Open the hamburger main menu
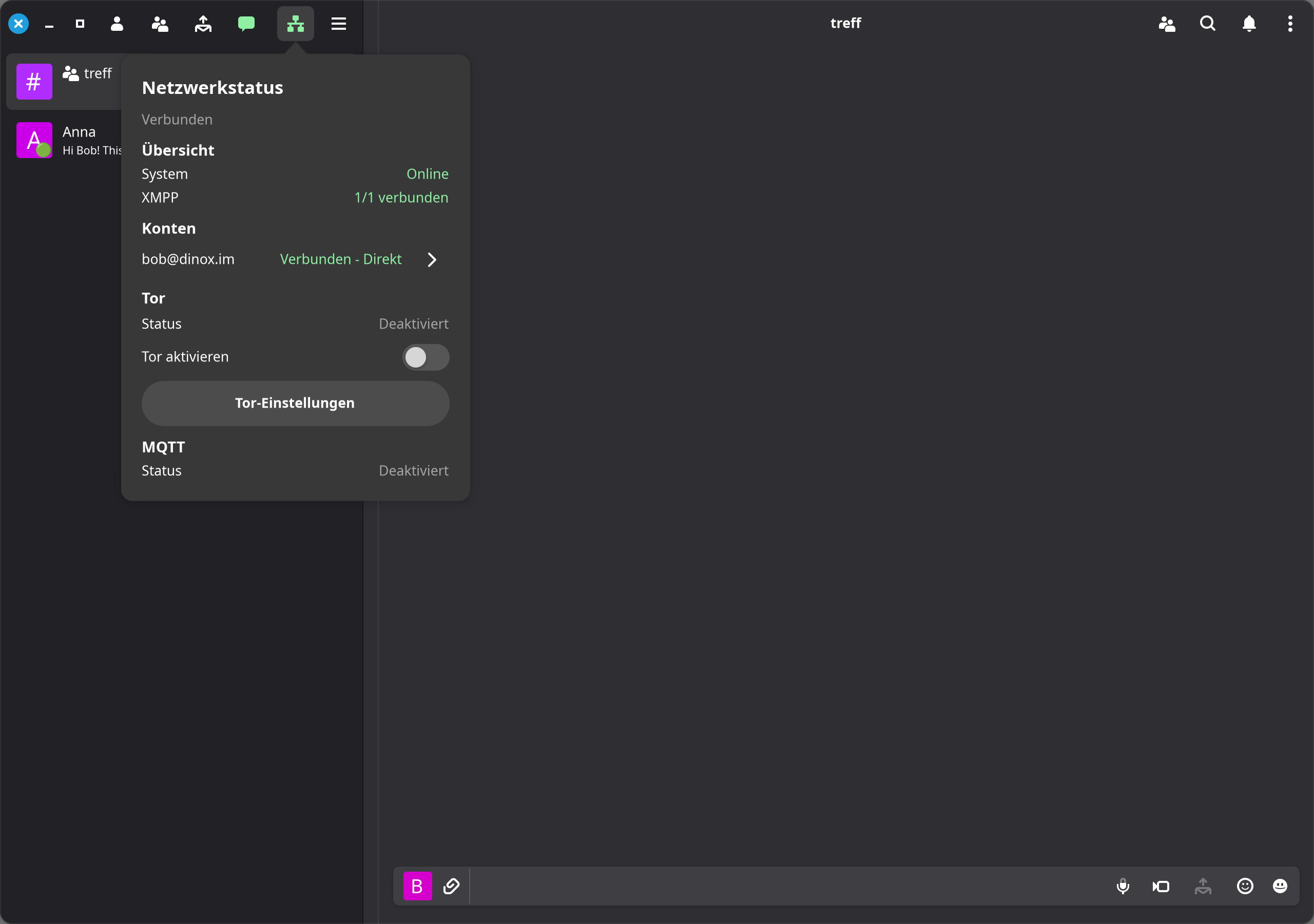 [339, 24]
